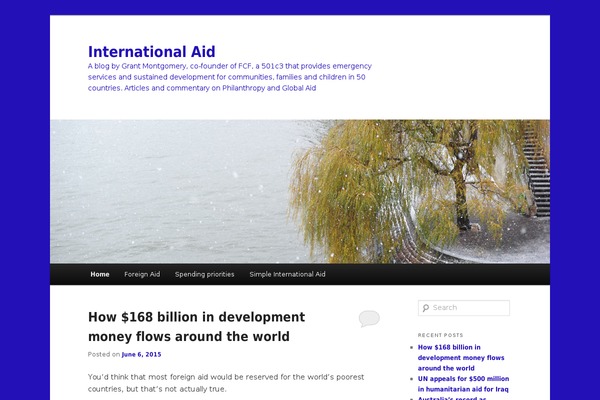Click the comment bubble icon beside post title

pos(369,318)
